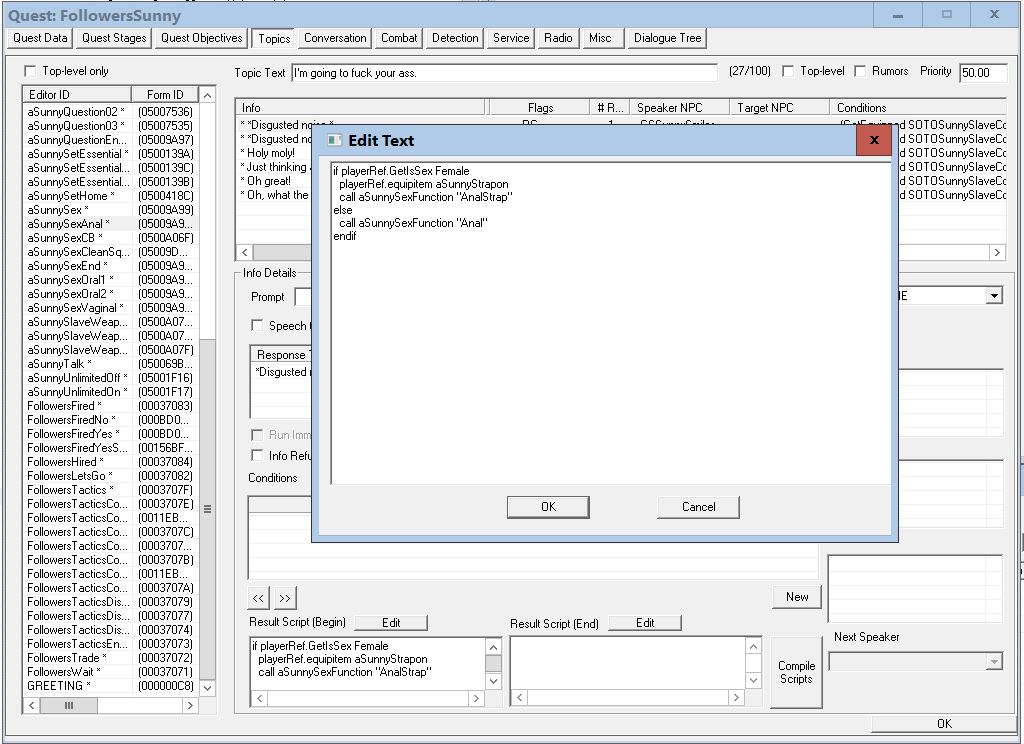Open the Dialogue Tree tab
The image size is (1024, 744).
(667, 38)
